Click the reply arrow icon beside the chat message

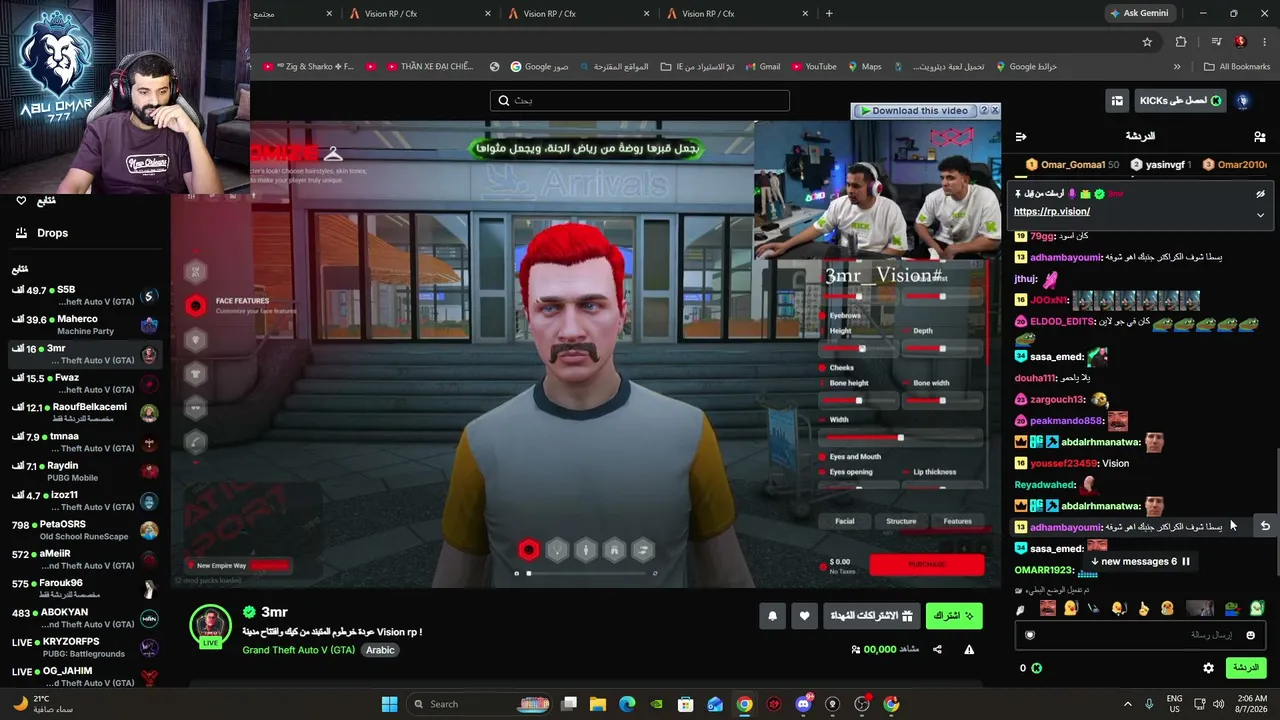click(1265, 526)
